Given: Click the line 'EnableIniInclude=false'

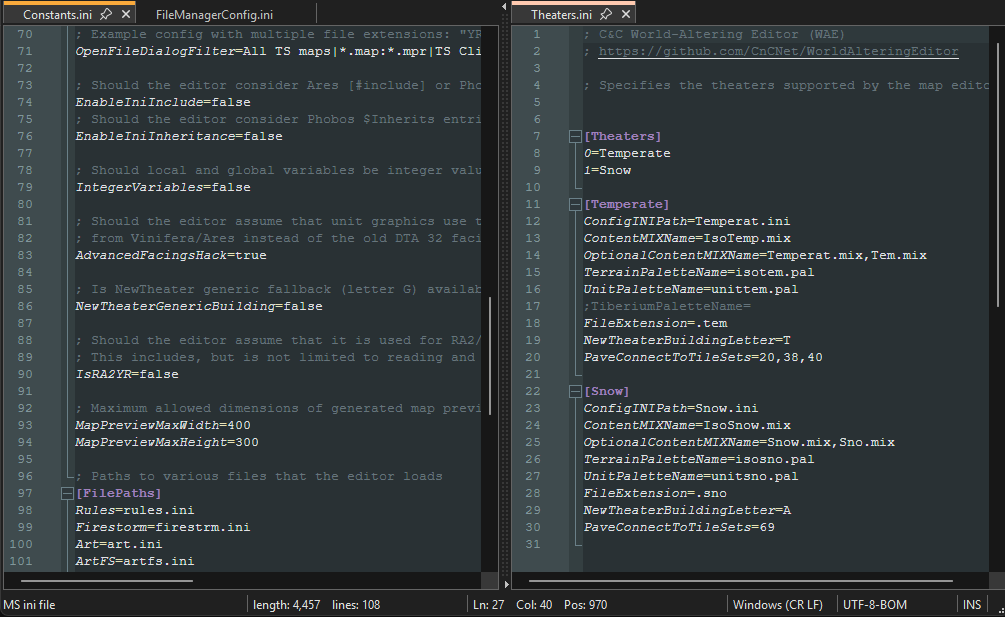Looking at the screenshot, I should tap(163, 102).
